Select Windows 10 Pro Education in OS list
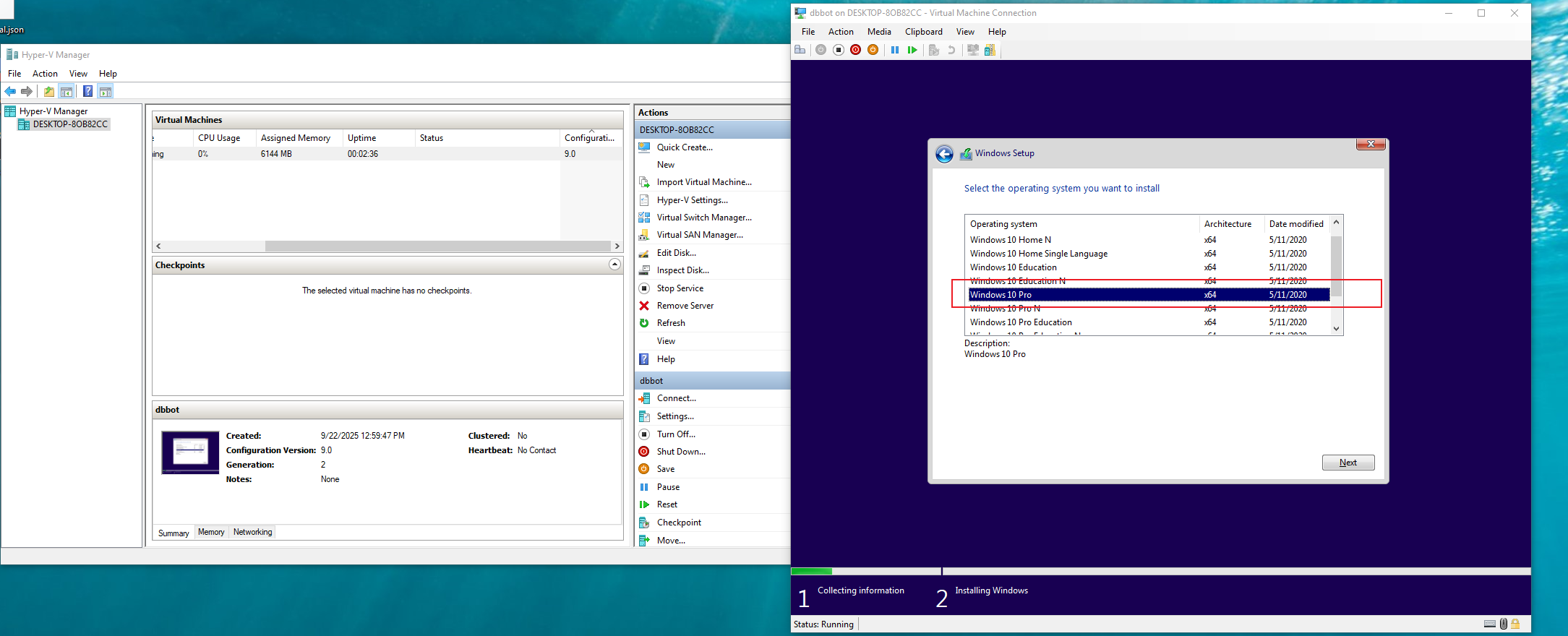This screenshot has height=636, width=1568. click(x=1149, y=322)
